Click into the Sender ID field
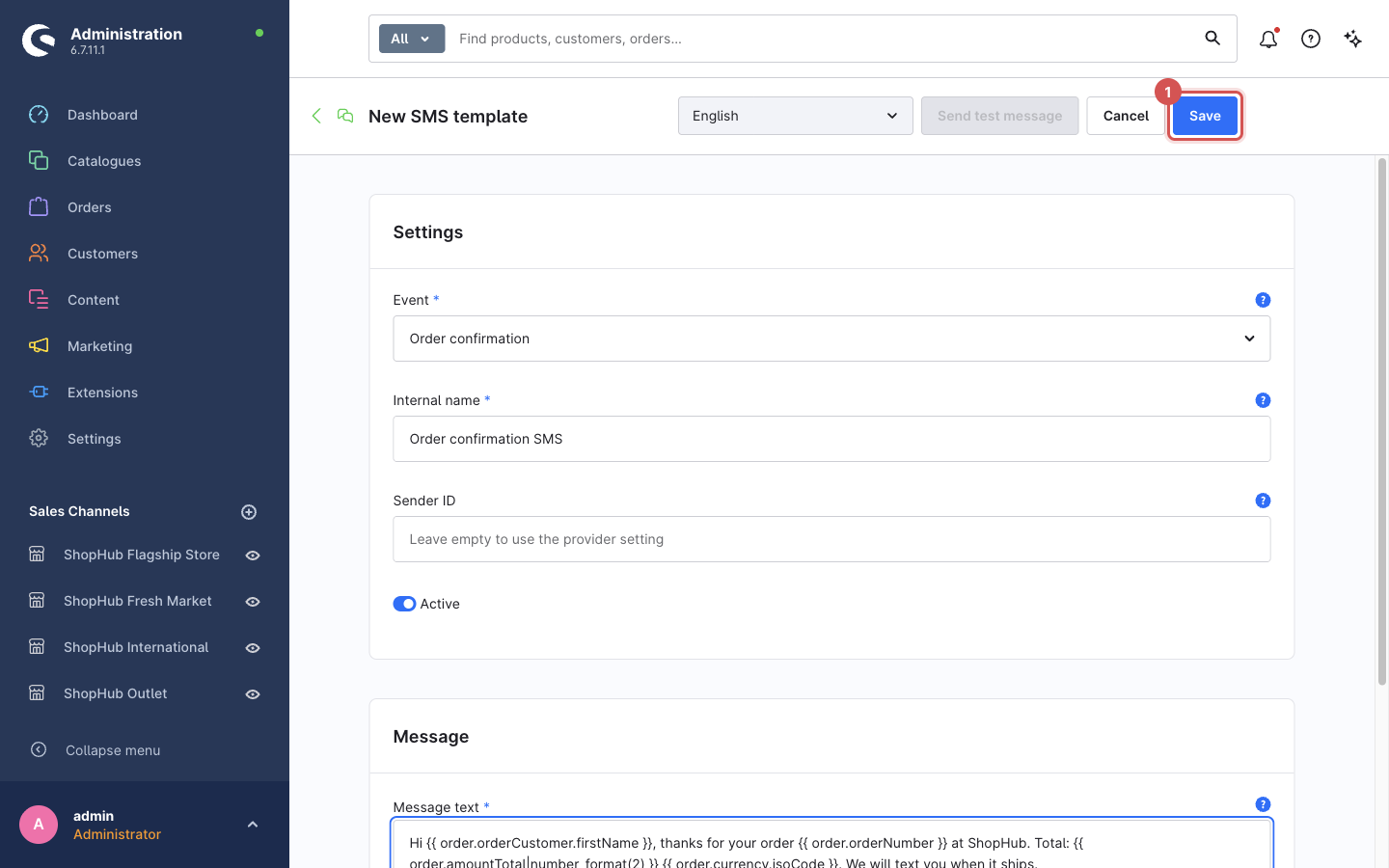The image size is (1389, 868). pyautogui.click(x=831, y=539)
